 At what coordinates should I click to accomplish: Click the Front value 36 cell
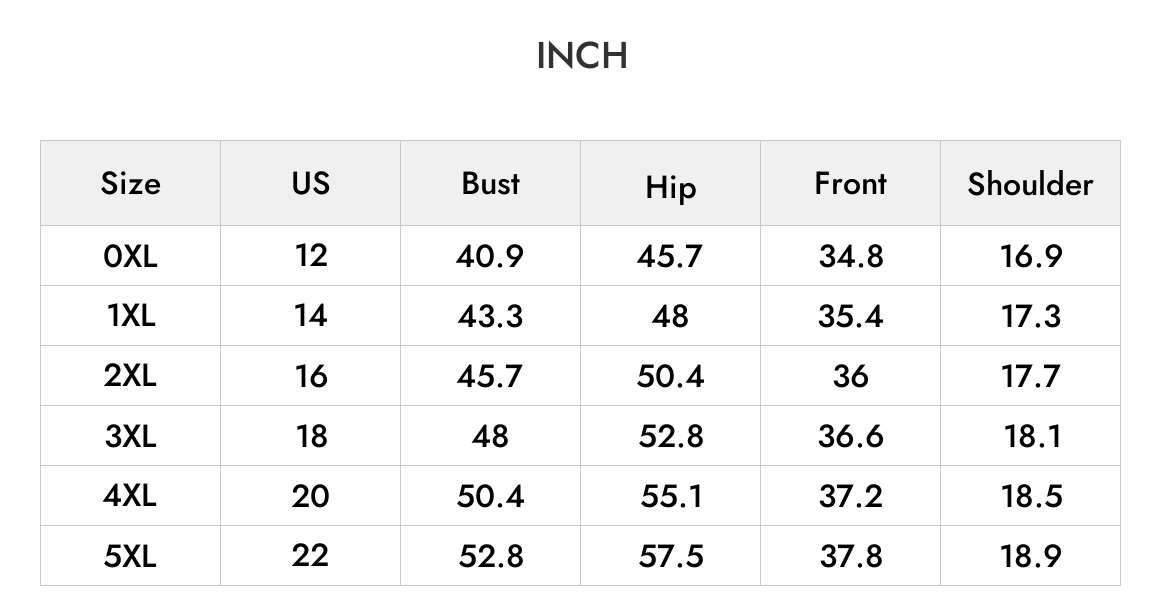(x=850, y=376)
